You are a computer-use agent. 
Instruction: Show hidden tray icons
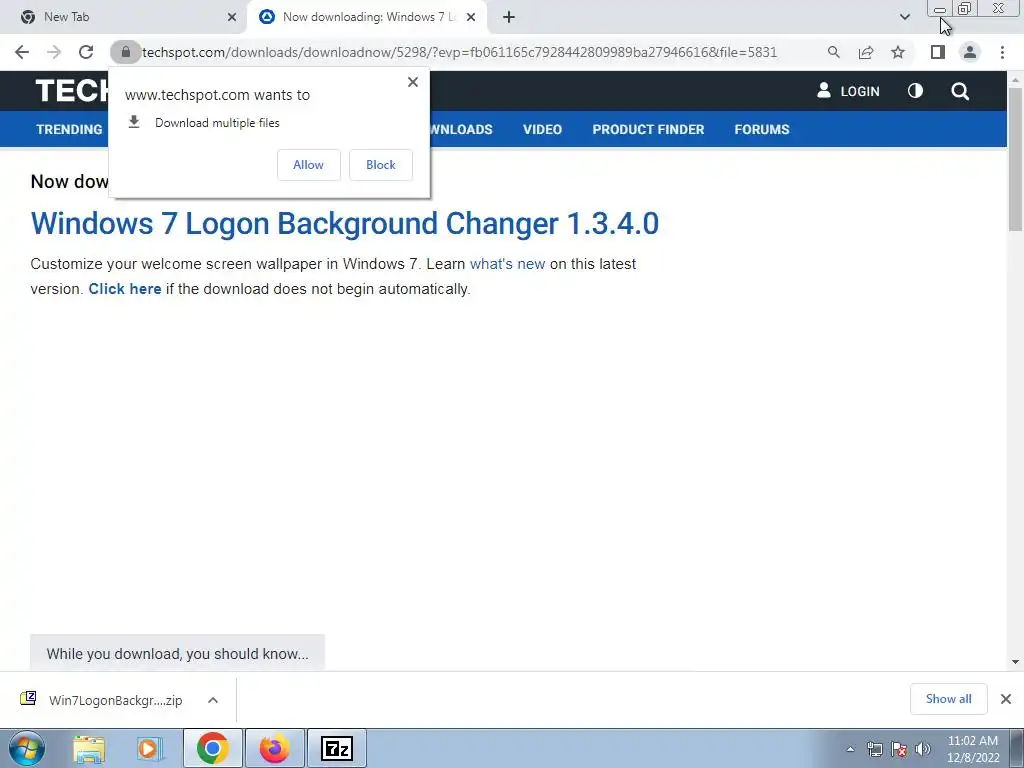click(850, 749)
